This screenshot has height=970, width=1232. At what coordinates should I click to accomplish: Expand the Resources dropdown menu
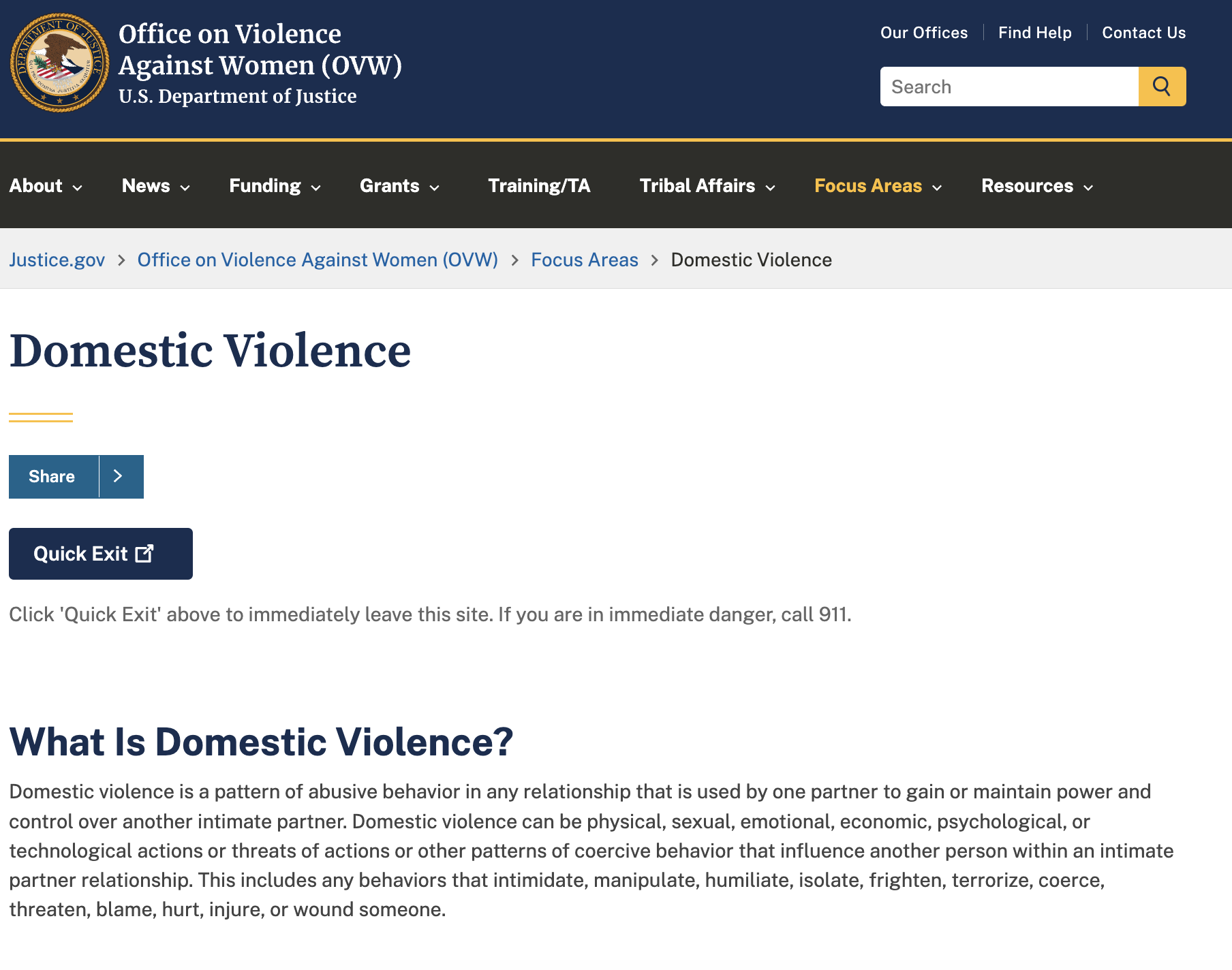1036,186
